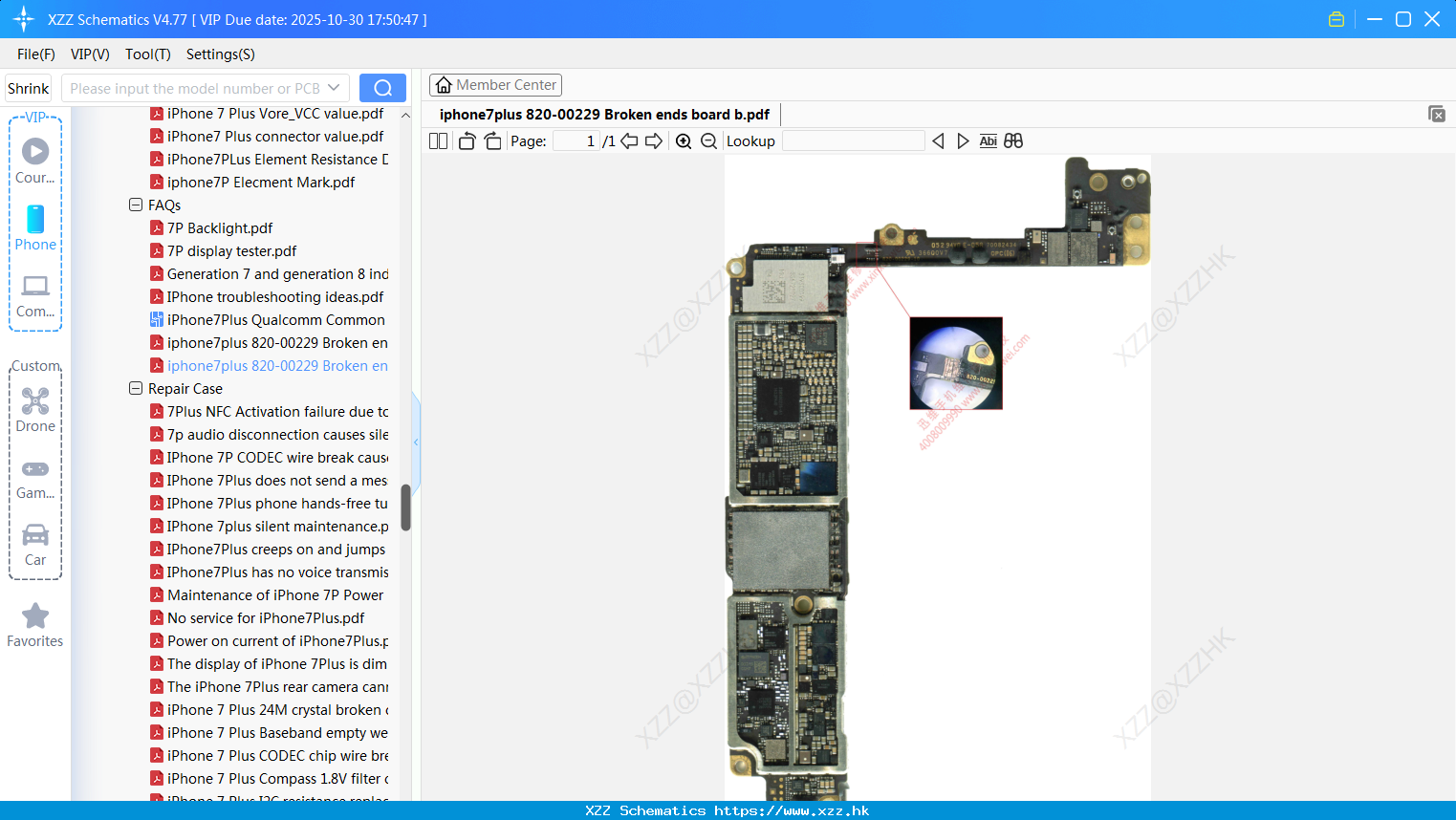Toggle the Abi text match option
The width and height of the screenshot is (1456, 820).
(989, 141)
